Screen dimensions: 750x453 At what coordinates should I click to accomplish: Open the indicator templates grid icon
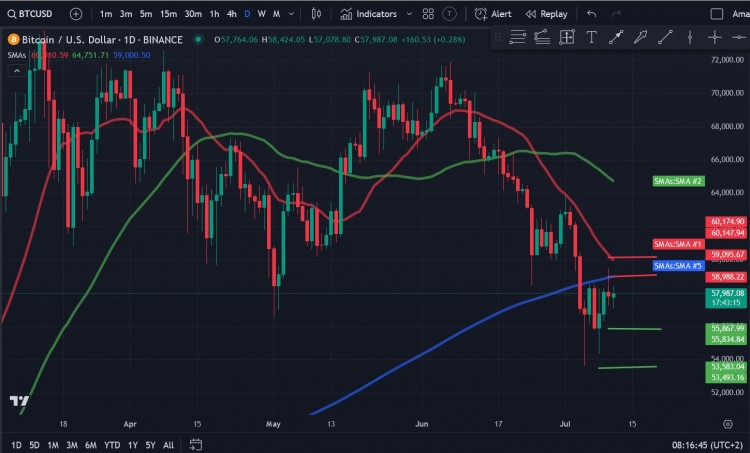428,14
